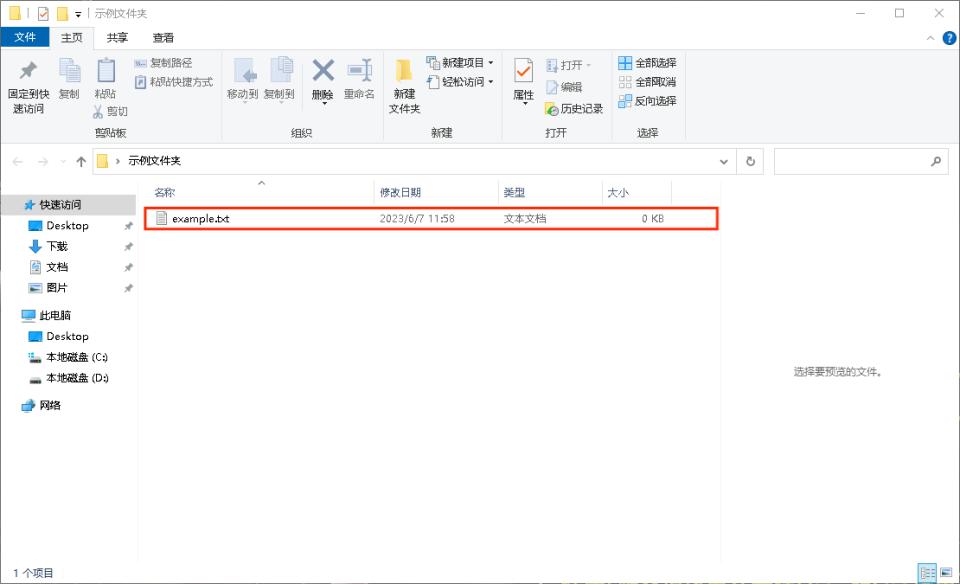This screenshot has height=584, width=960.
Task: Select the 重命名 (Rename) icon
Action: 357,76
